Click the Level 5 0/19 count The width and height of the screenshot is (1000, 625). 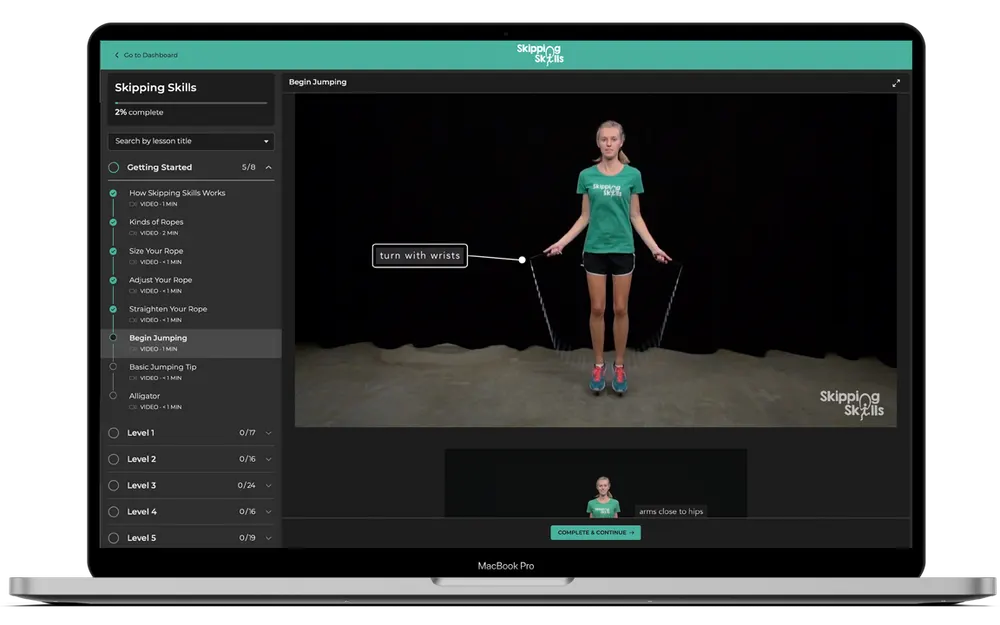[x=247, y=538]
